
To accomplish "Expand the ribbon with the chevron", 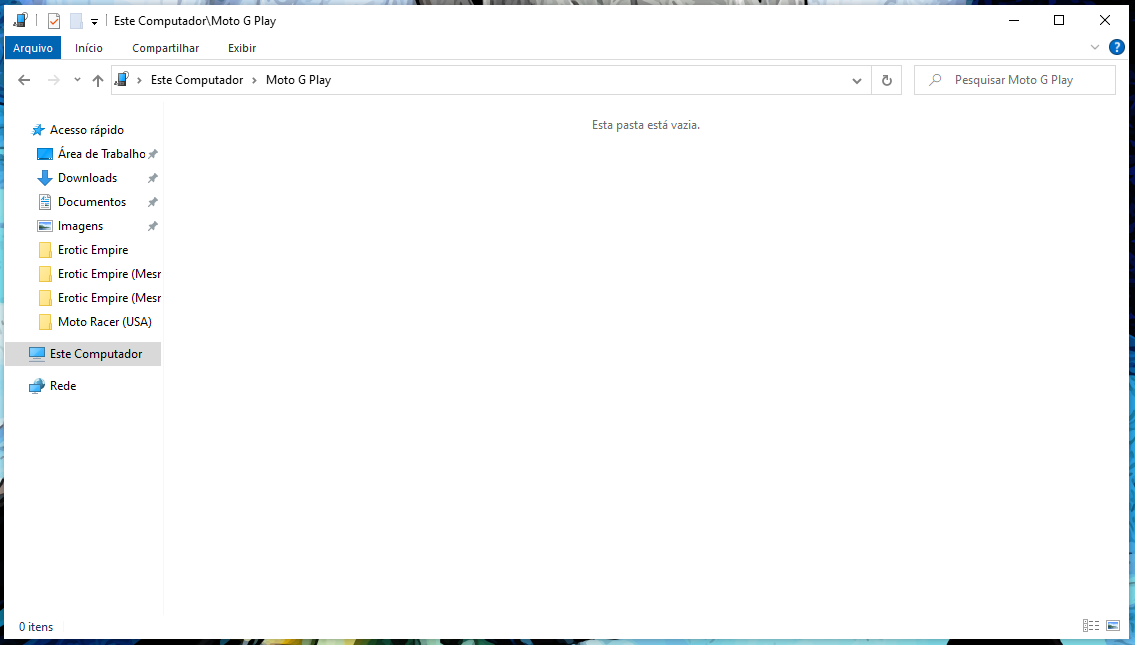I will (1094, 47).
